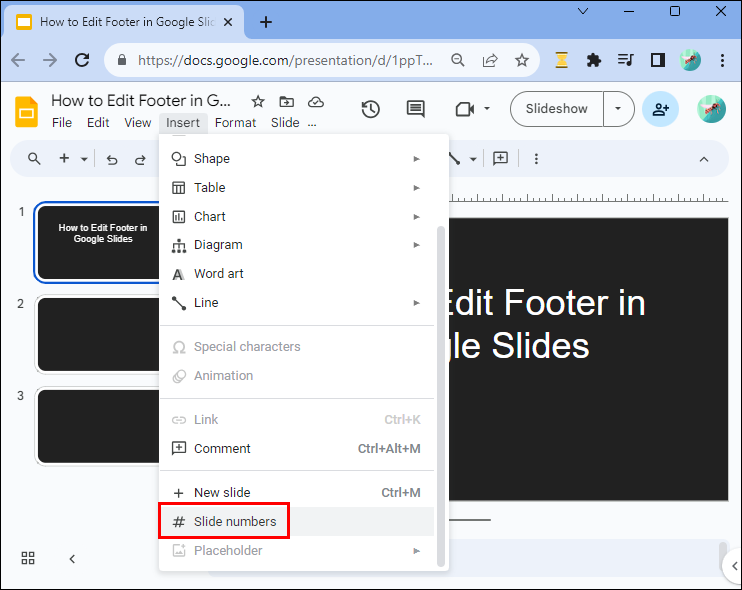
Task: Click the undo arrow
Action: (112, 159)
